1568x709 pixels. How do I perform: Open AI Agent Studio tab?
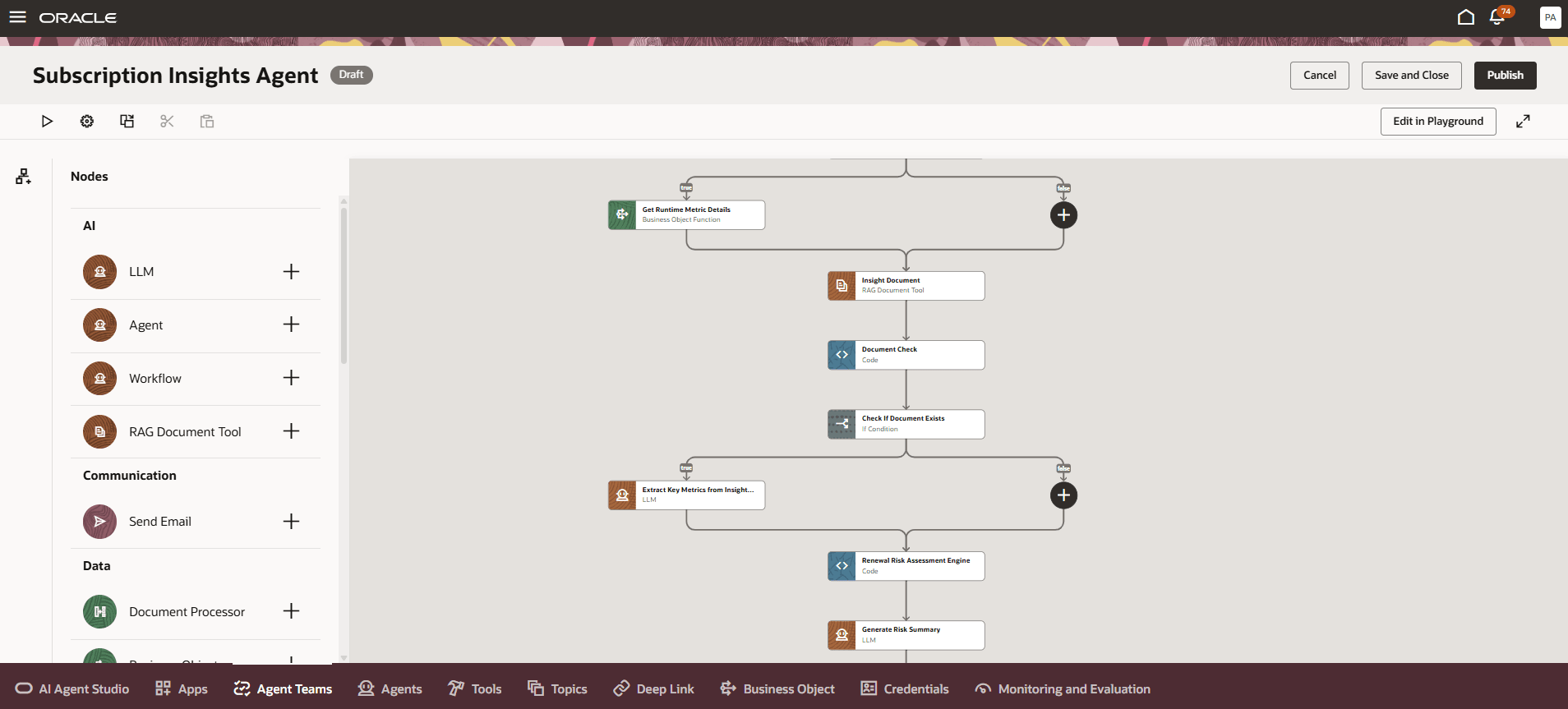(72, 689)
